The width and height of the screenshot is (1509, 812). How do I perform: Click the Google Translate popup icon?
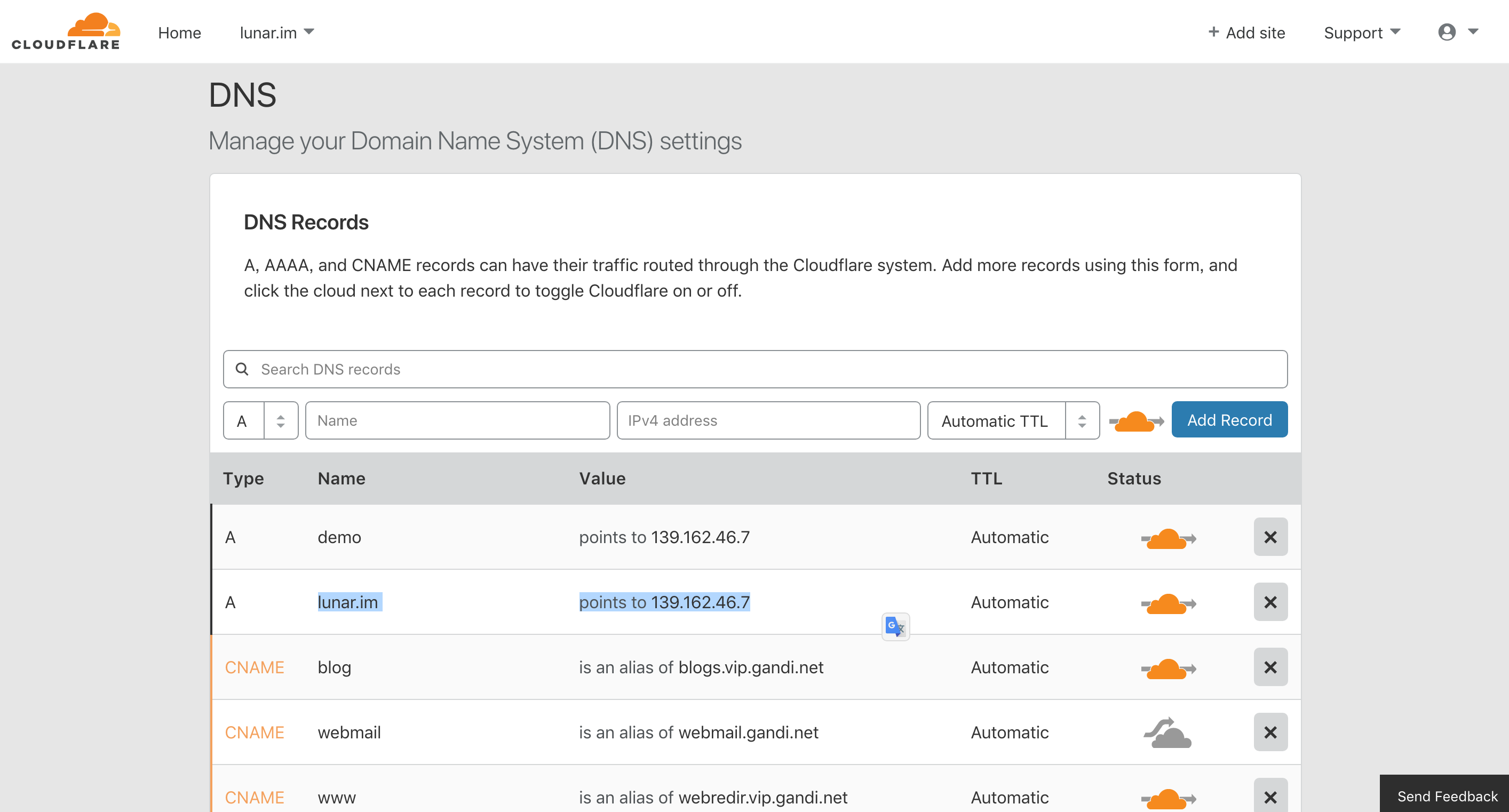[x=896, y=627]
